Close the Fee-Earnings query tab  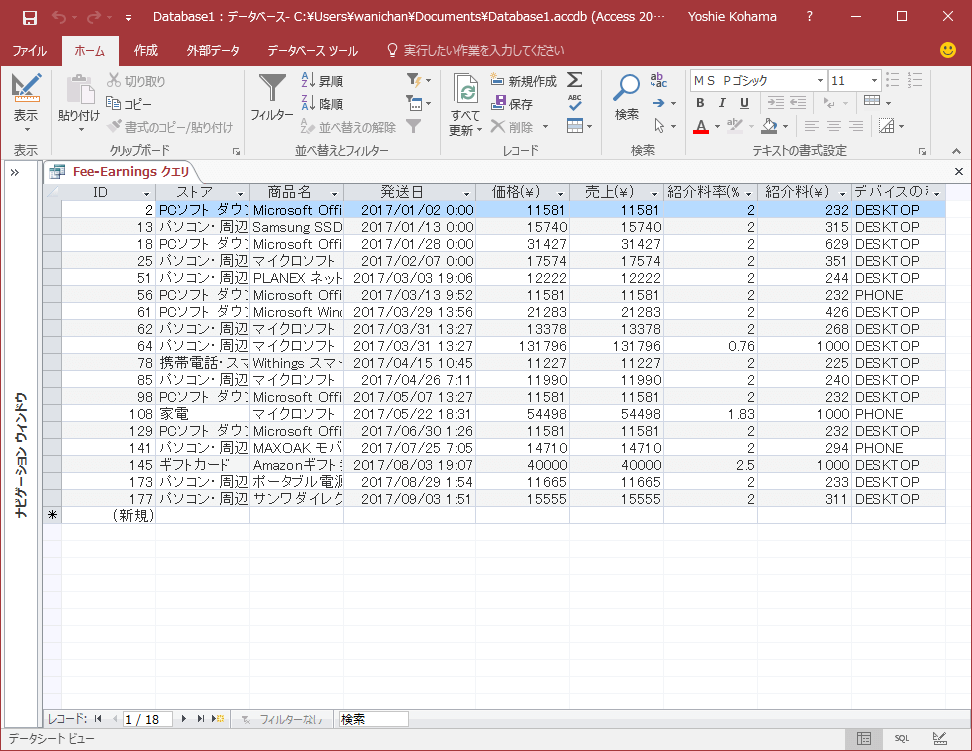[x=958, y=172]
